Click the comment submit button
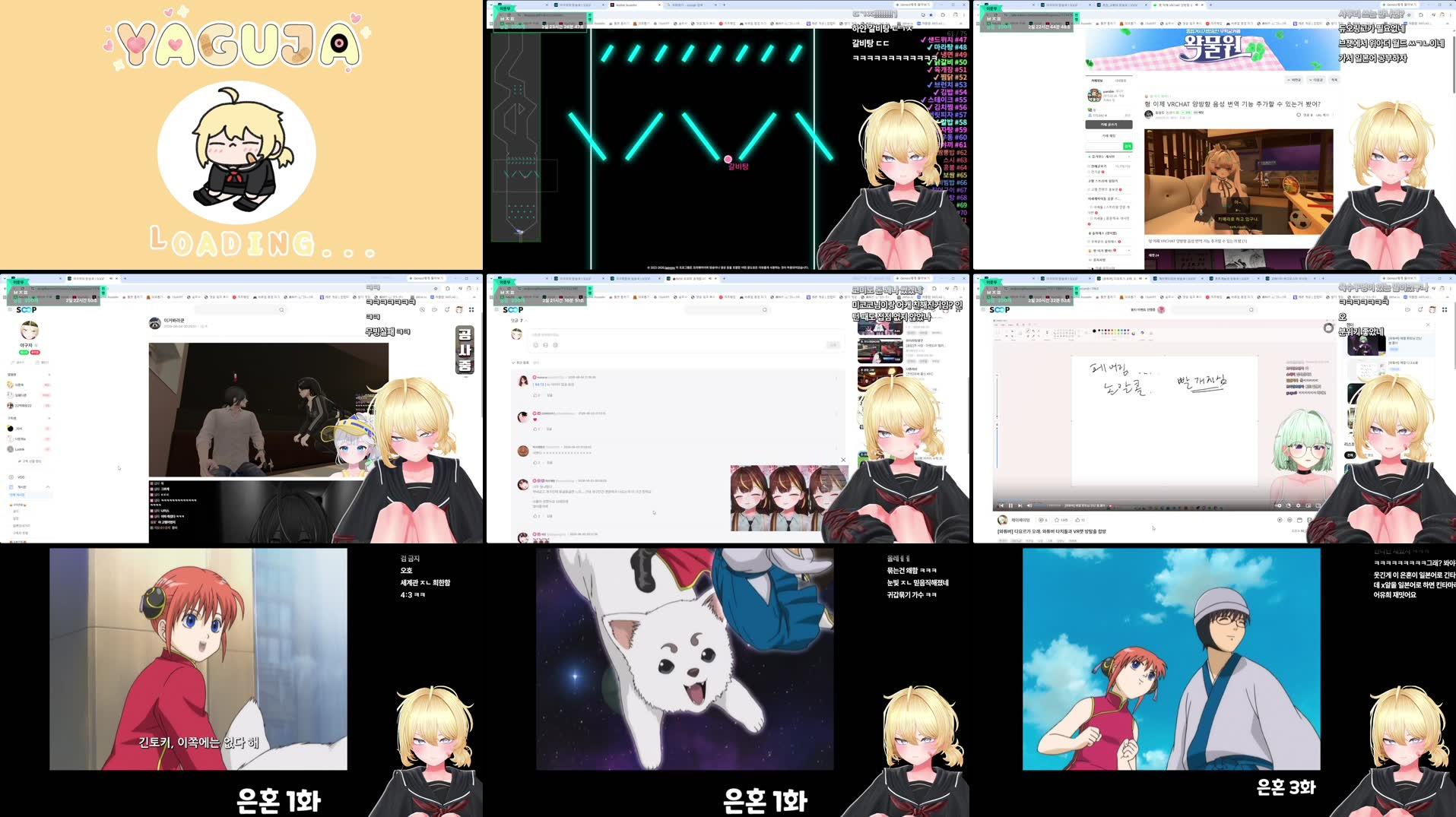The height and width of the screenshot is (817, 1456). [833, 345]
